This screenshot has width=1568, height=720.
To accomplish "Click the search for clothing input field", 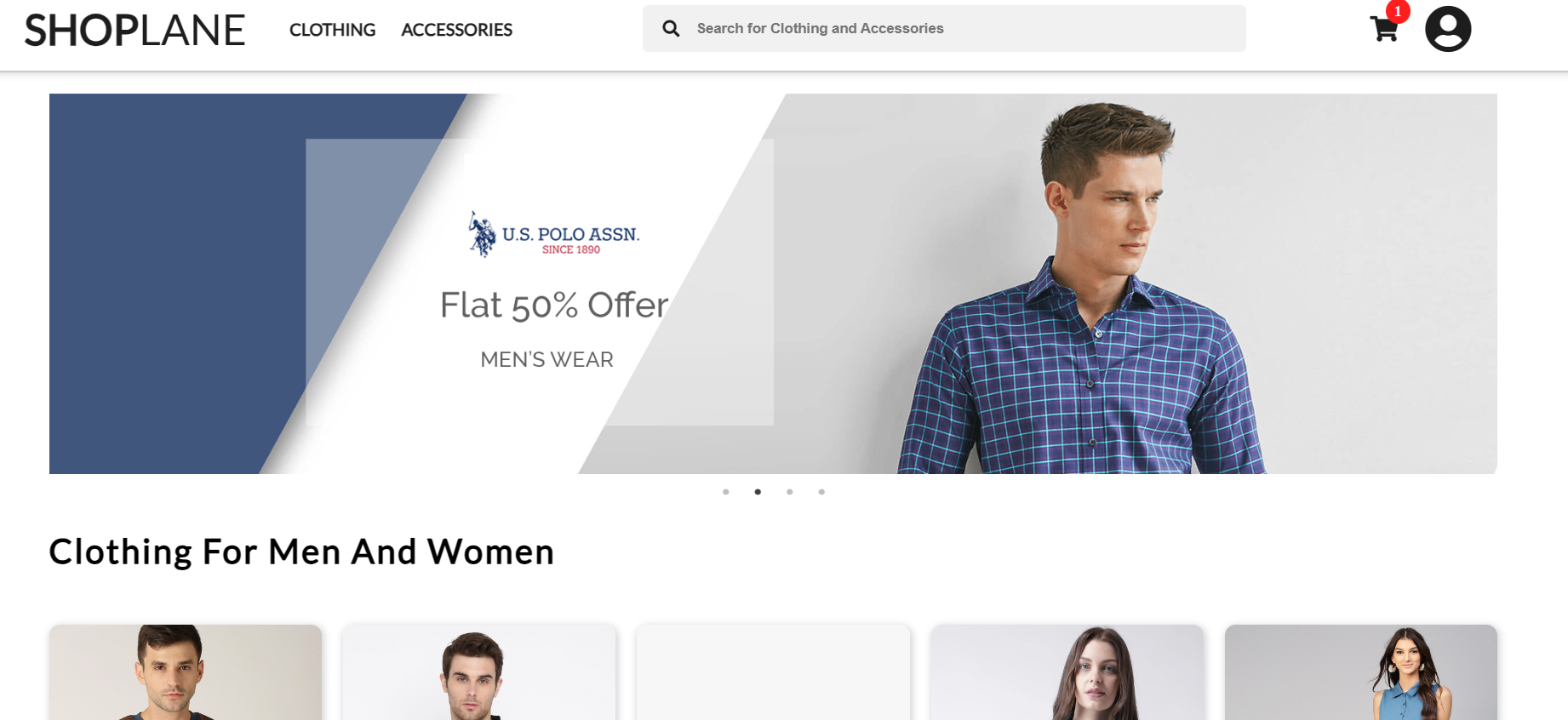I will tap(944, 28).
